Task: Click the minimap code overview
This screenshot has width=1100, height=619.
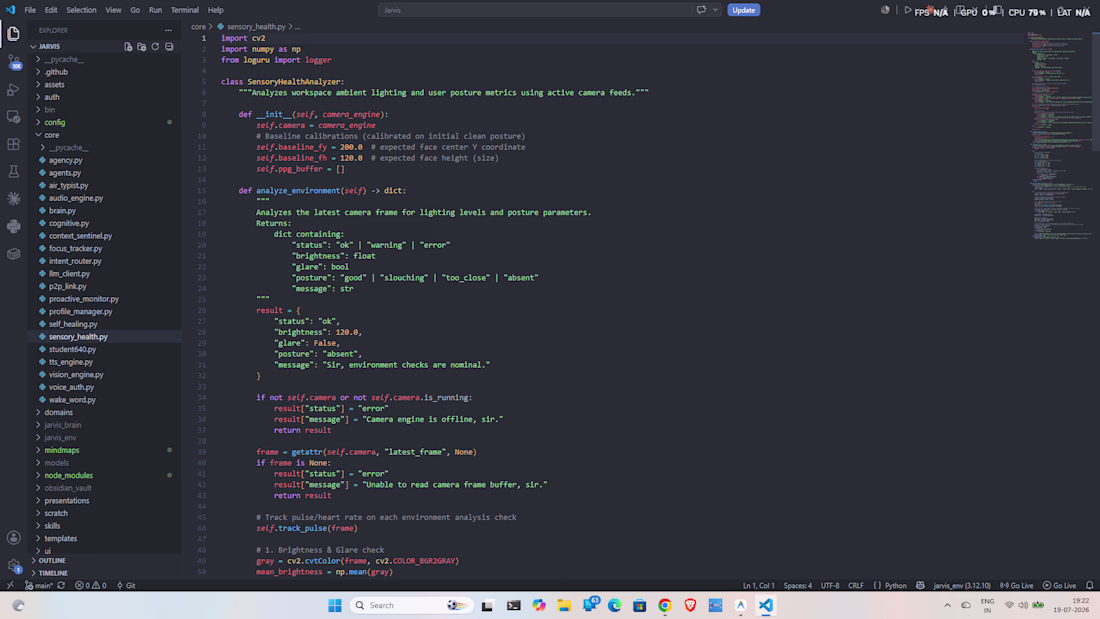Action: pyautogui.click(x=1059, y=137)
